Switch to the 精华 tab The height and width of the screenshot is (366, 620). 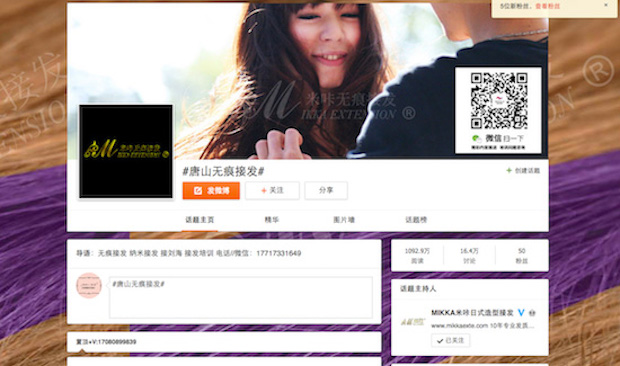(272, 220)
